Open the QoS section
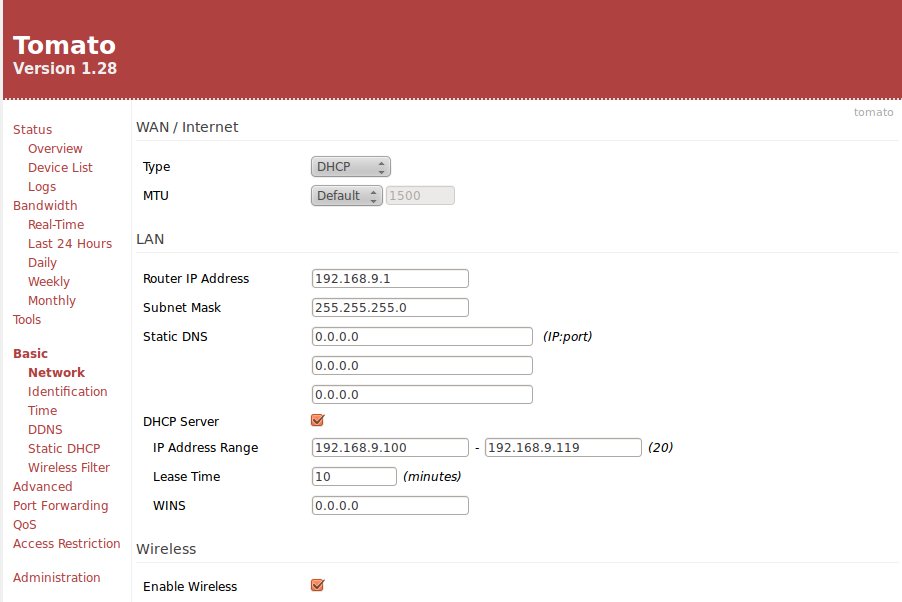The height and width of the screenshot is (602, 902). pyautogui.click(x=25, y=524)
